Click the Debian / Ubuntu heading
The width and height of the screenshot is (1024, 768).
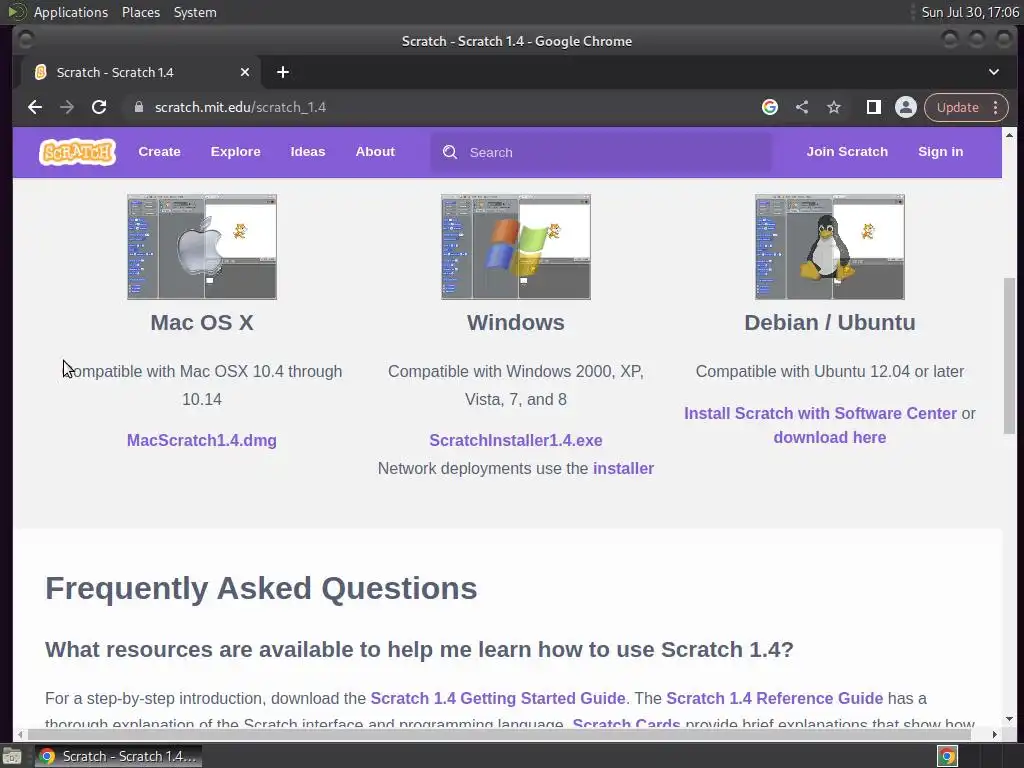tap(830, 322)
